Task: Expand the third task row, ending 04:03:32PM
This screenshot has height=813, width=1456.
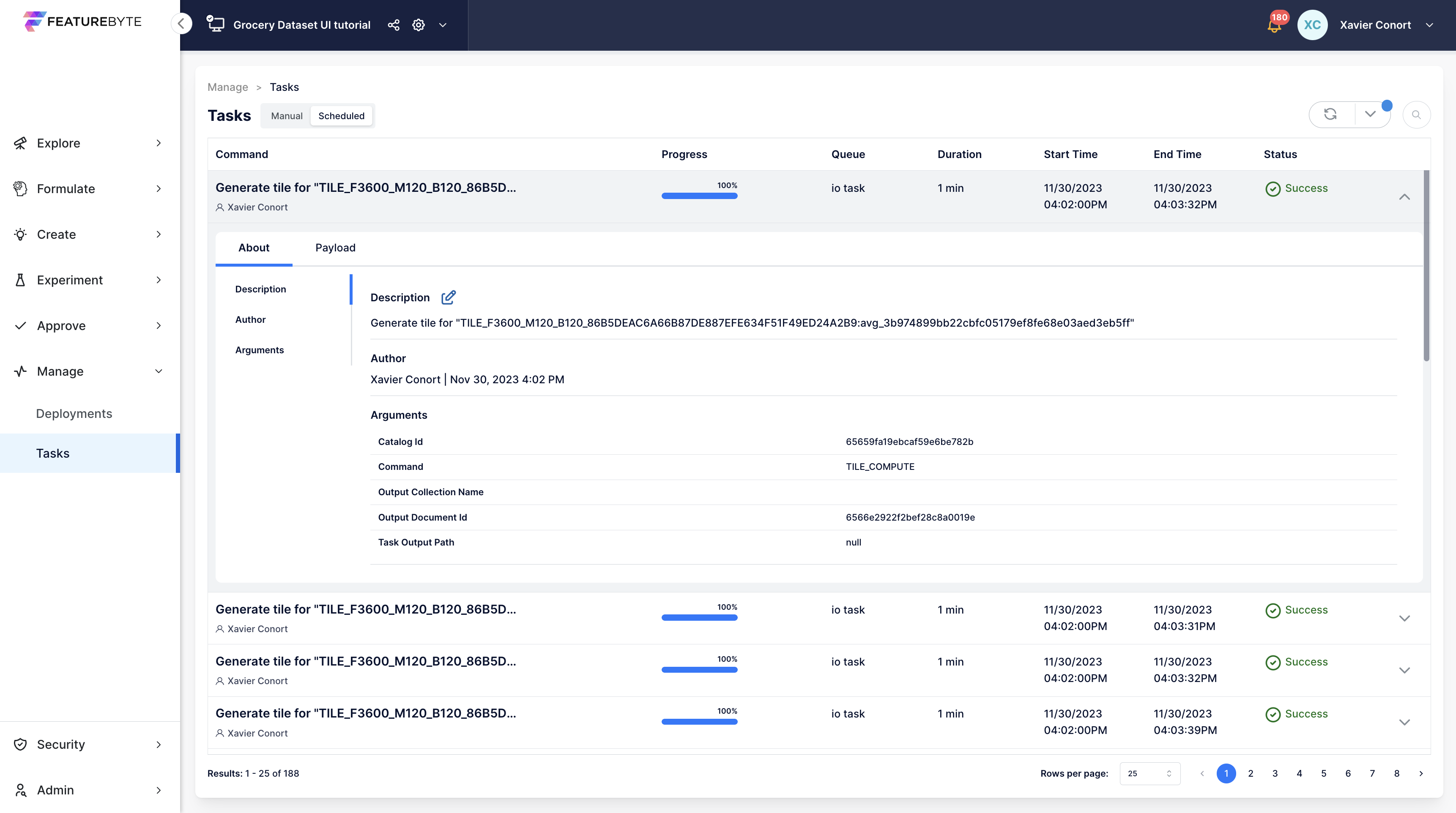Action: point(1404,670)
